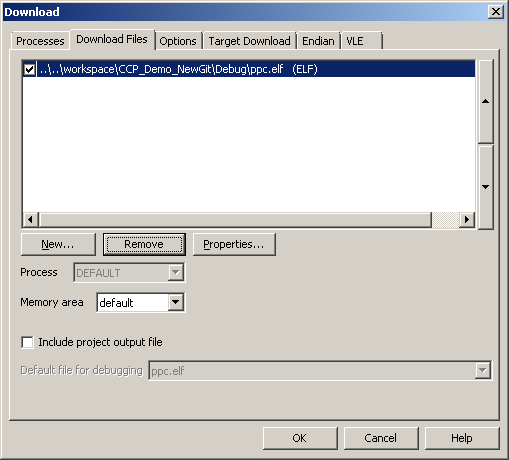
Task: Open the Process DEFAULT dropdown
Action: pyautogui.click(x=176, y=273)
